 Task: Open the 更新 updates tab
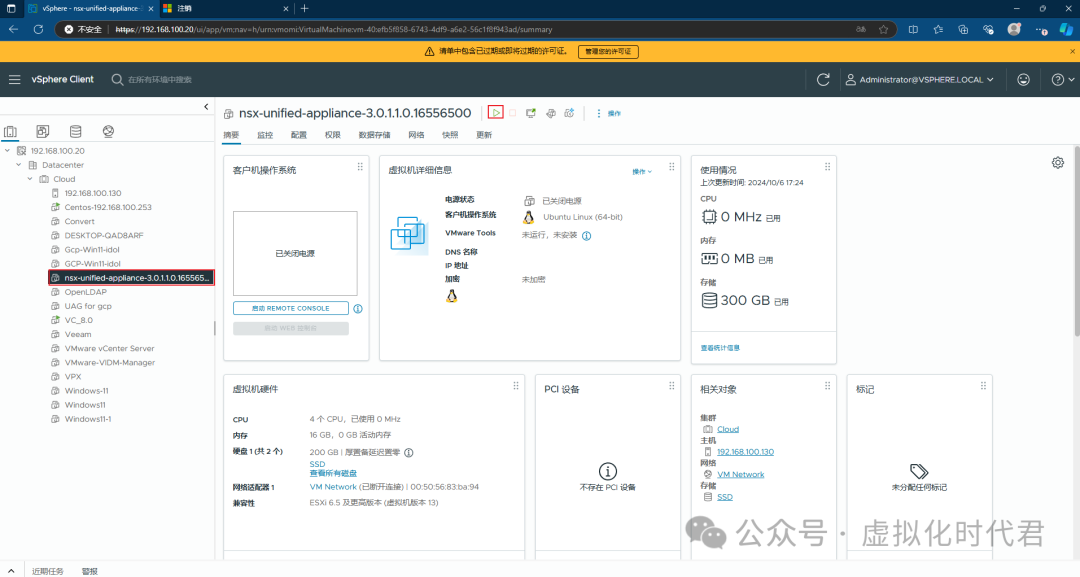coord(484,135)
